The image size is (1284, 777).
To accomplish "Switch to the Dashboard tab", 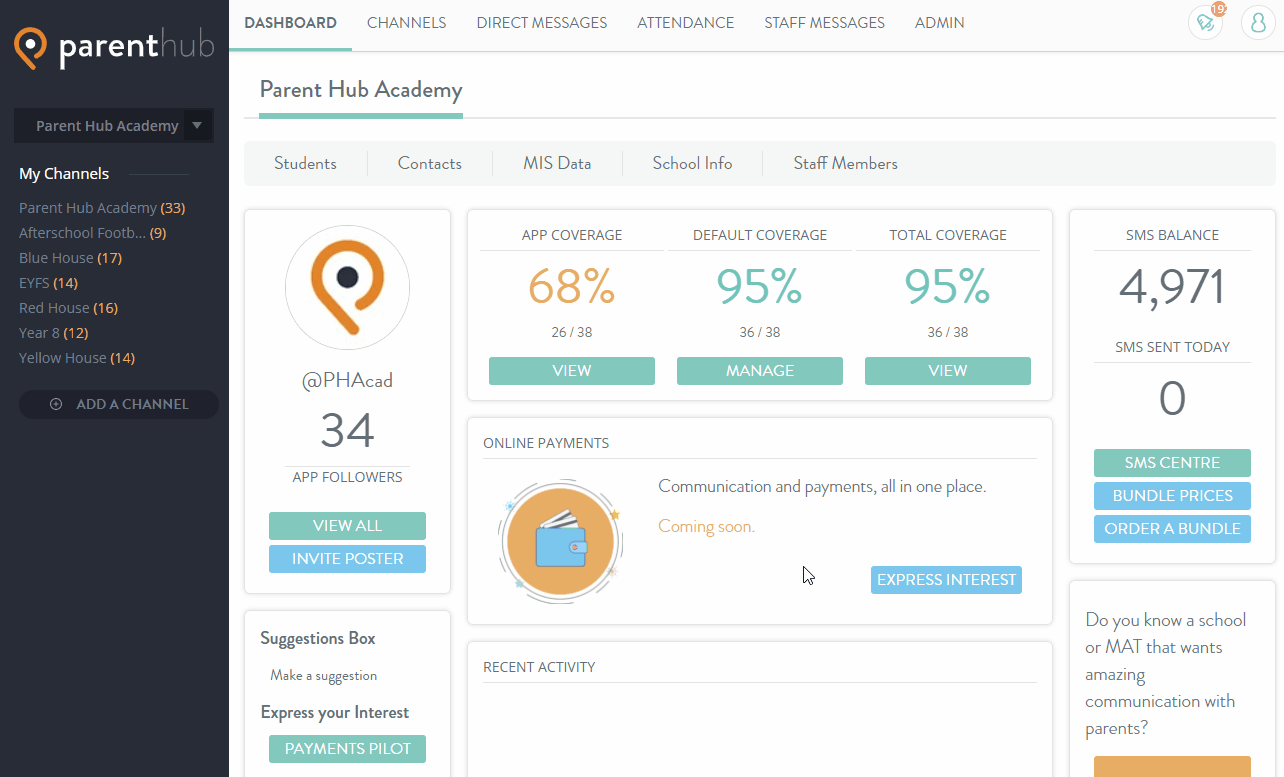I will click(290, 22).
